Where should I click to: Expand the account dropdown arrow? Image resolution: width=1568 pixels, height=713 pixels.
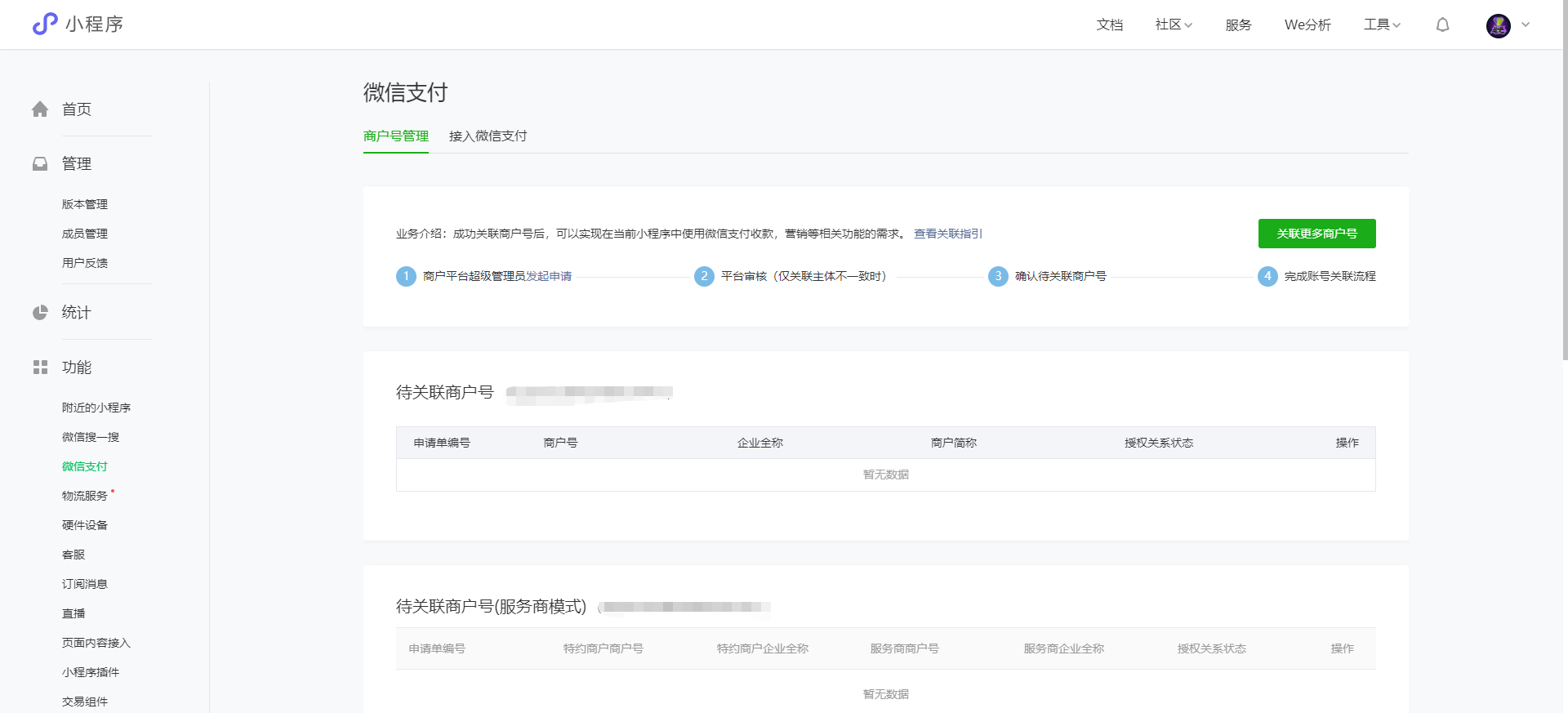point(1526,25)
